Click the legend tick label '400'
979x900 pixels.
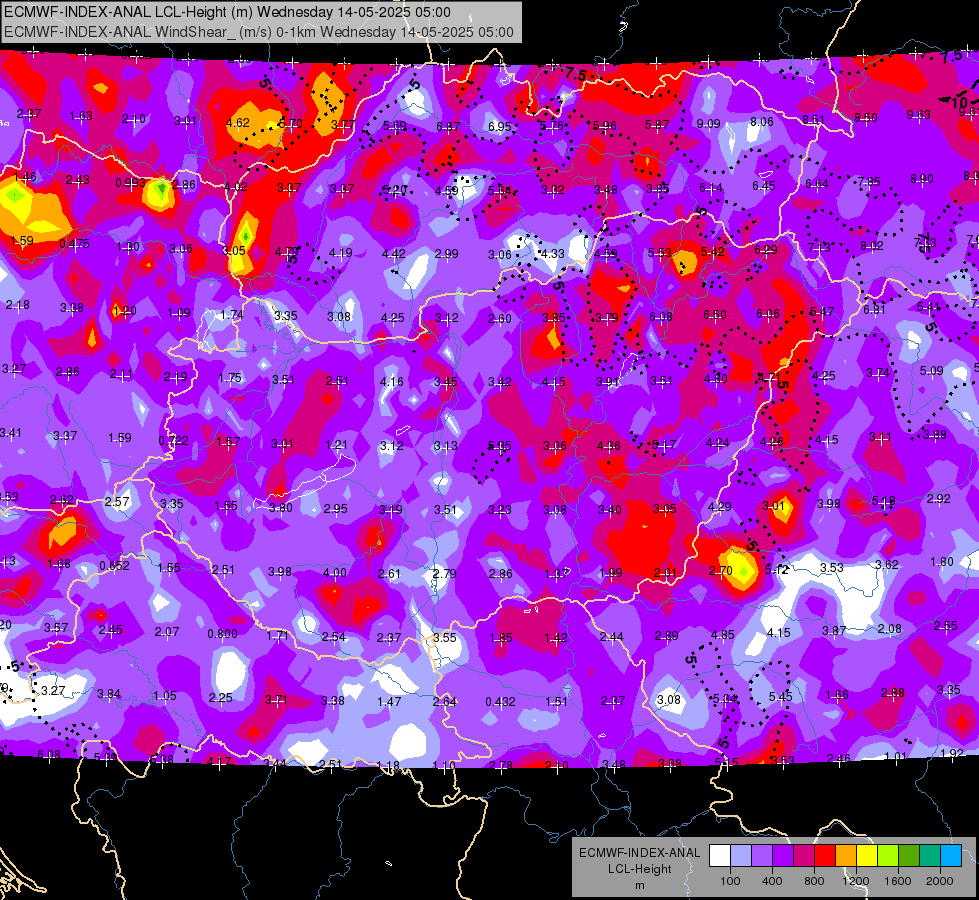coord(772,881)
